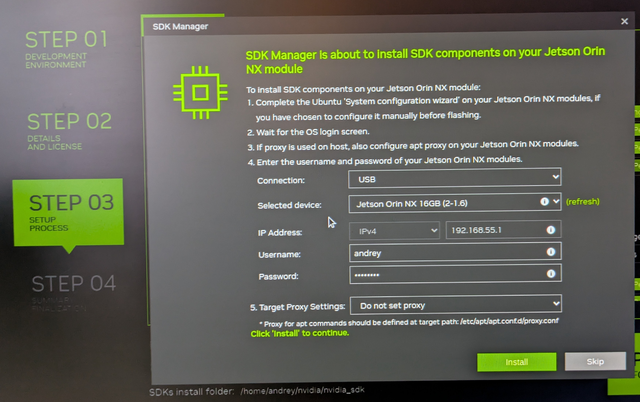The width and height of the screenshot is (640, 402).
Task: Click the info icon in Password field
Action: point(551,275)
